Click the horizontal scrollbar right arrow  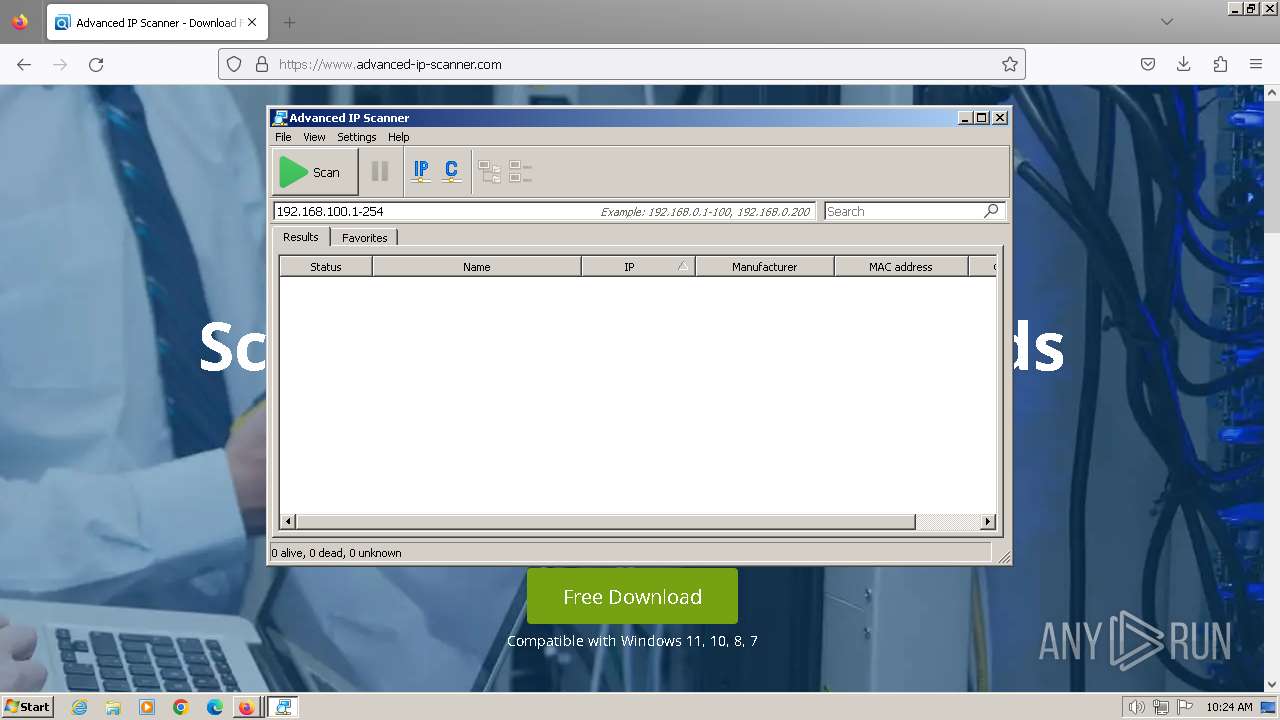point(988,521)
